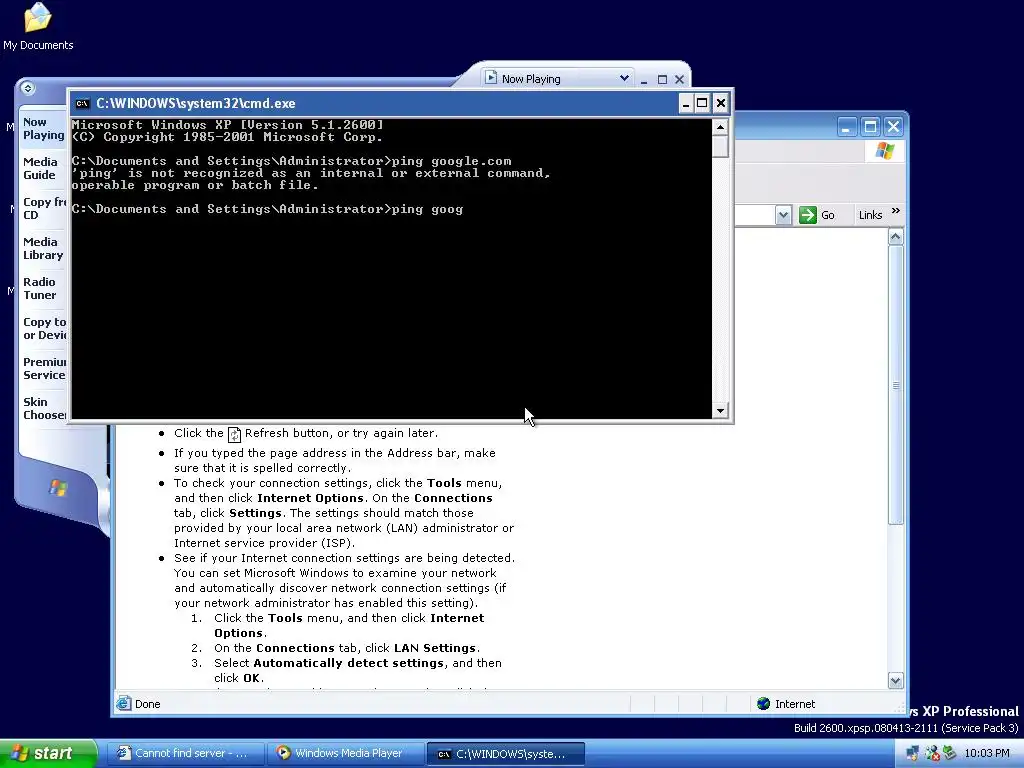Viewport: 1024px width, 768px height.
Task: Click the IE page icon beside Done
Action: 123,703
